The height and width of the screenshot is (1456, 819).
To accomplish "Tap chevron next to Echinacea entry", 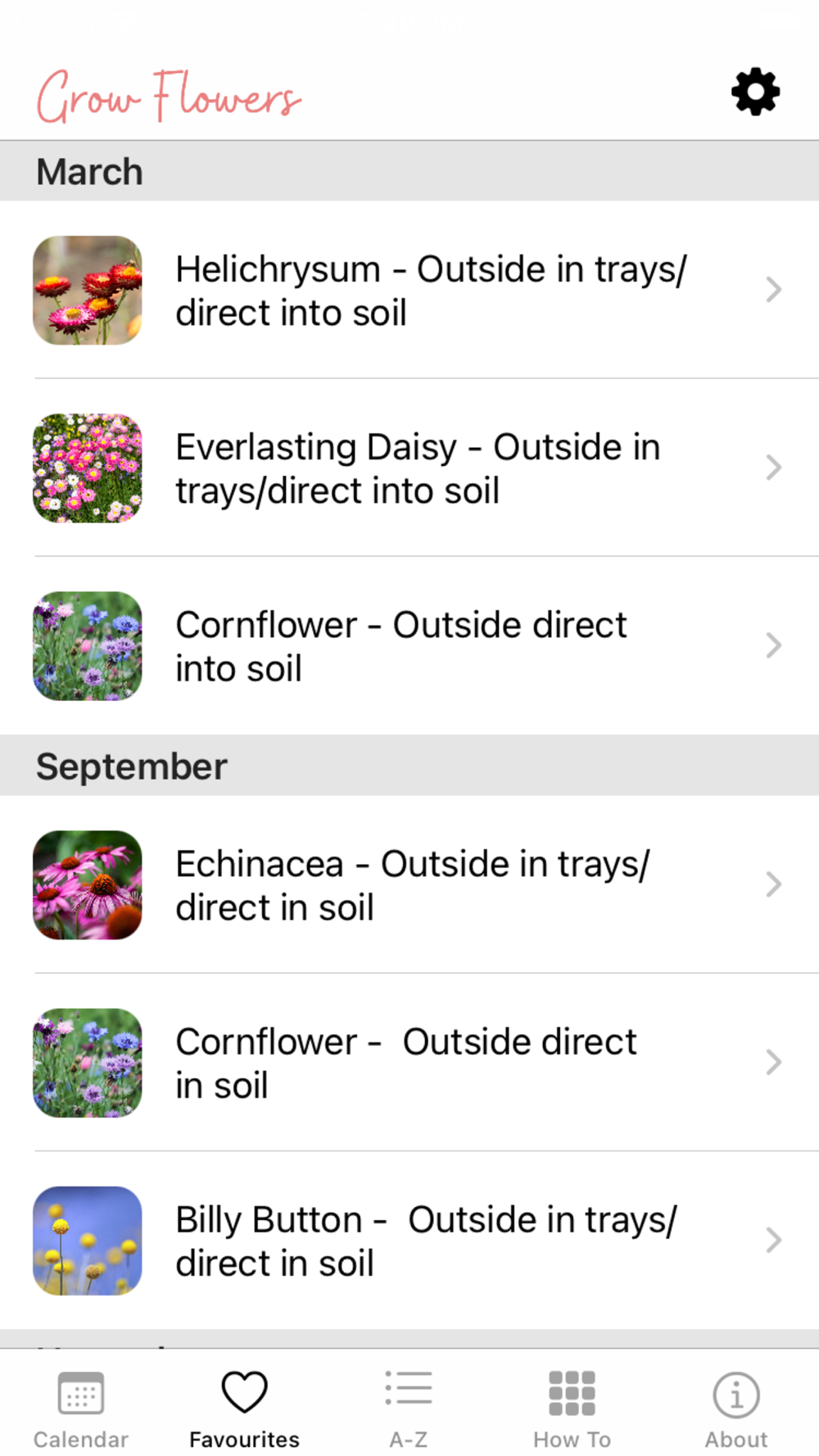I will pos(774,884).
